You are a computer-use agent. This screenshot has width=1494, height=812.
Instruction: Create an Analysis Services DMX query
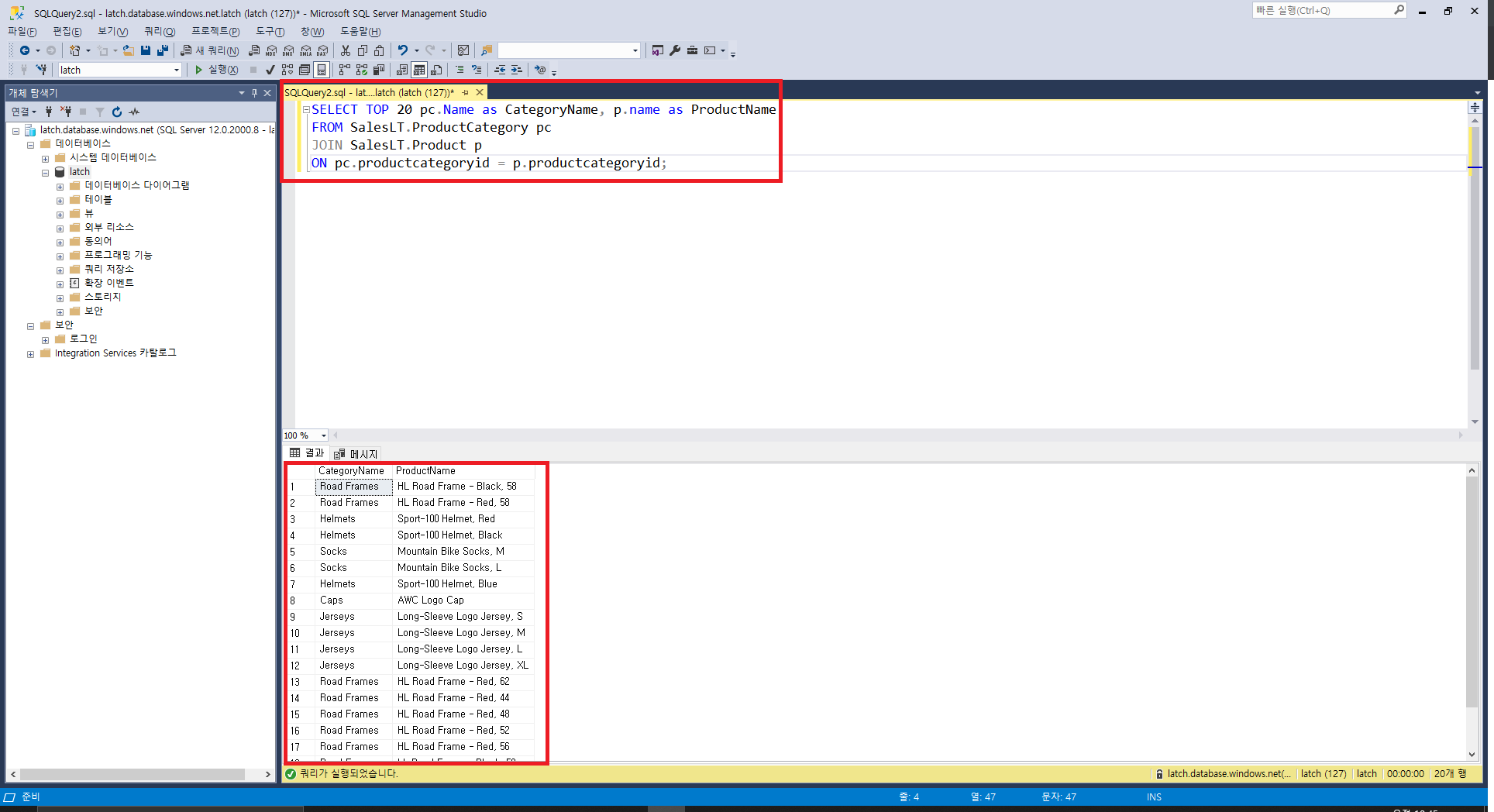(x=288, y=50)
